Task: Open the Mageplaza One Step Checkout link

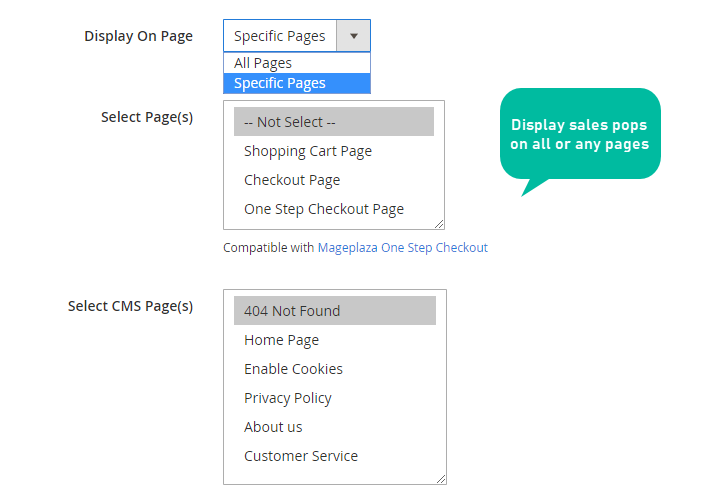Action: 403,247
